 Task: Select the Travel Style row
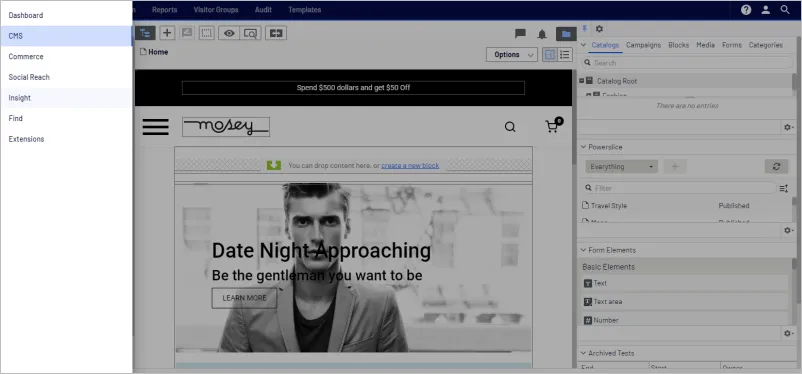(685, 205)
